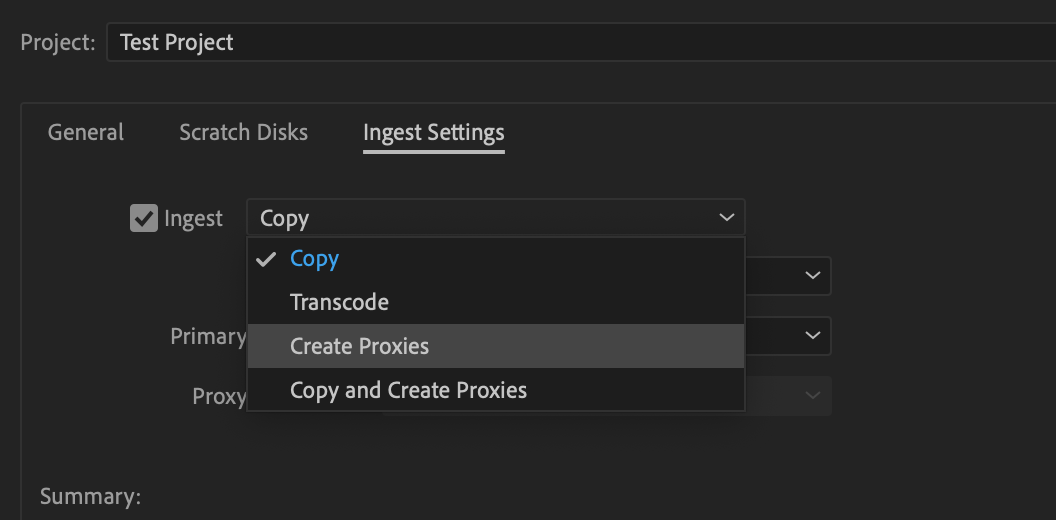The width and height of the screenshot is (1056, 520).
Task: Select Copy and Create Proxies option
Action: [x=496, y=390]
